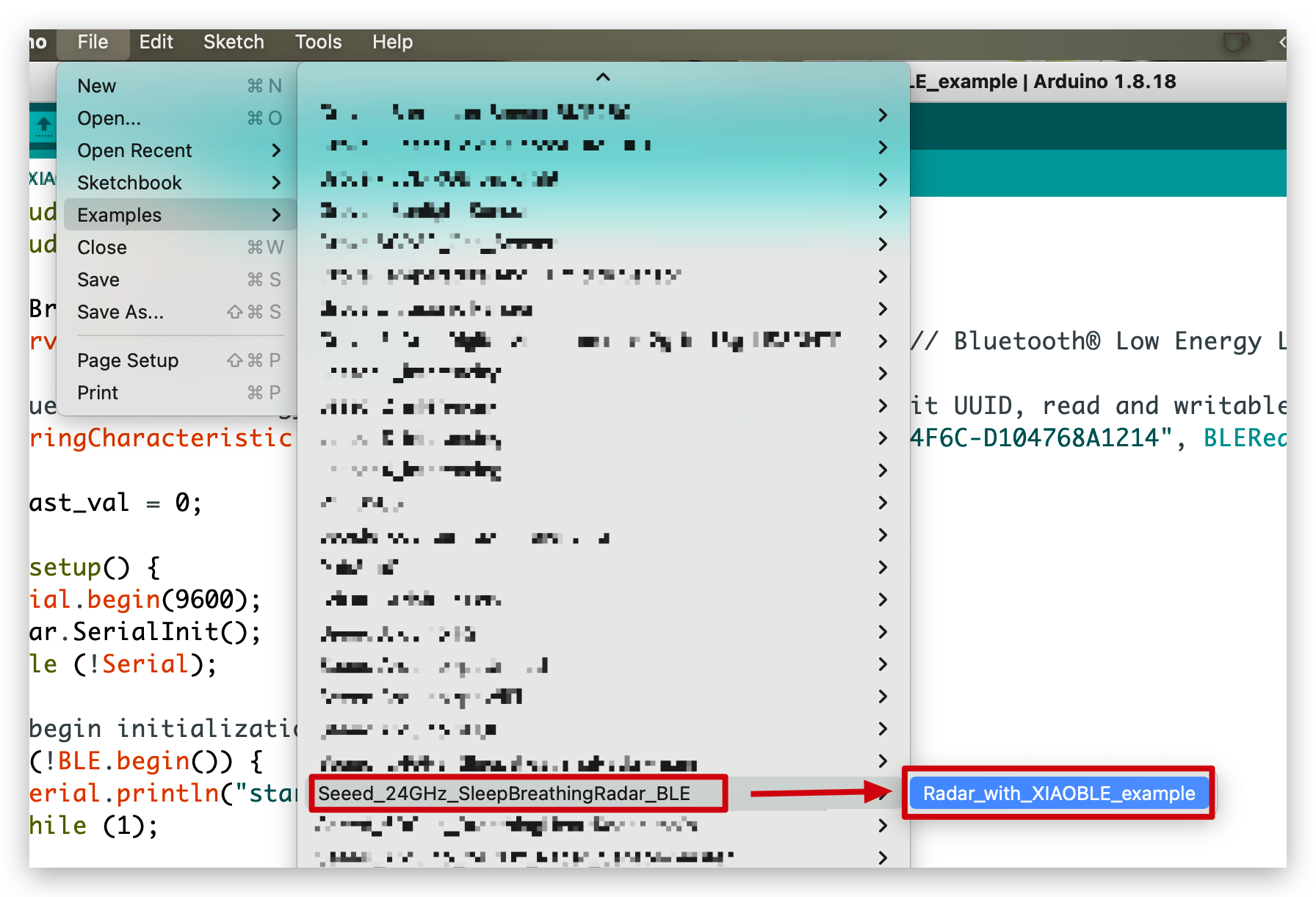Open the Sketch menu
Image resolution: width=1316 pixels, height=897 pixels.
click(234, 43)
